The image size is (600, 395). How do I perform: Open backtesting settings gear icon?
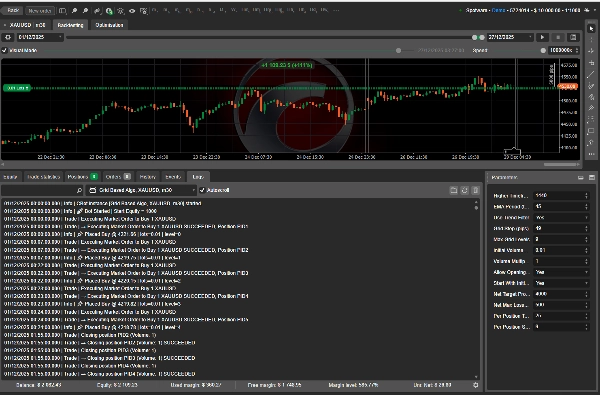pos(8,37)
